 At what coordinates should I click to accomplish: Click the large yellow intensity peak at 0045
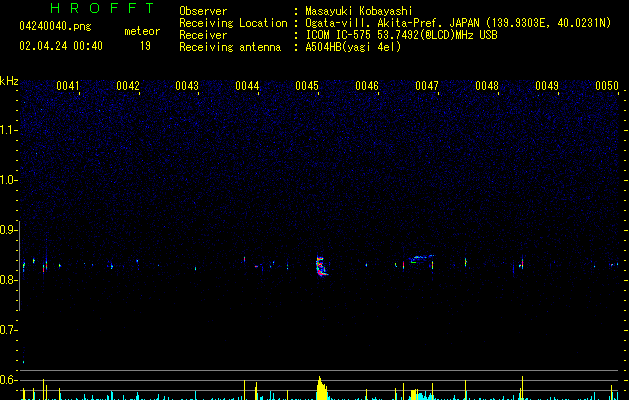tap(321, 388)
